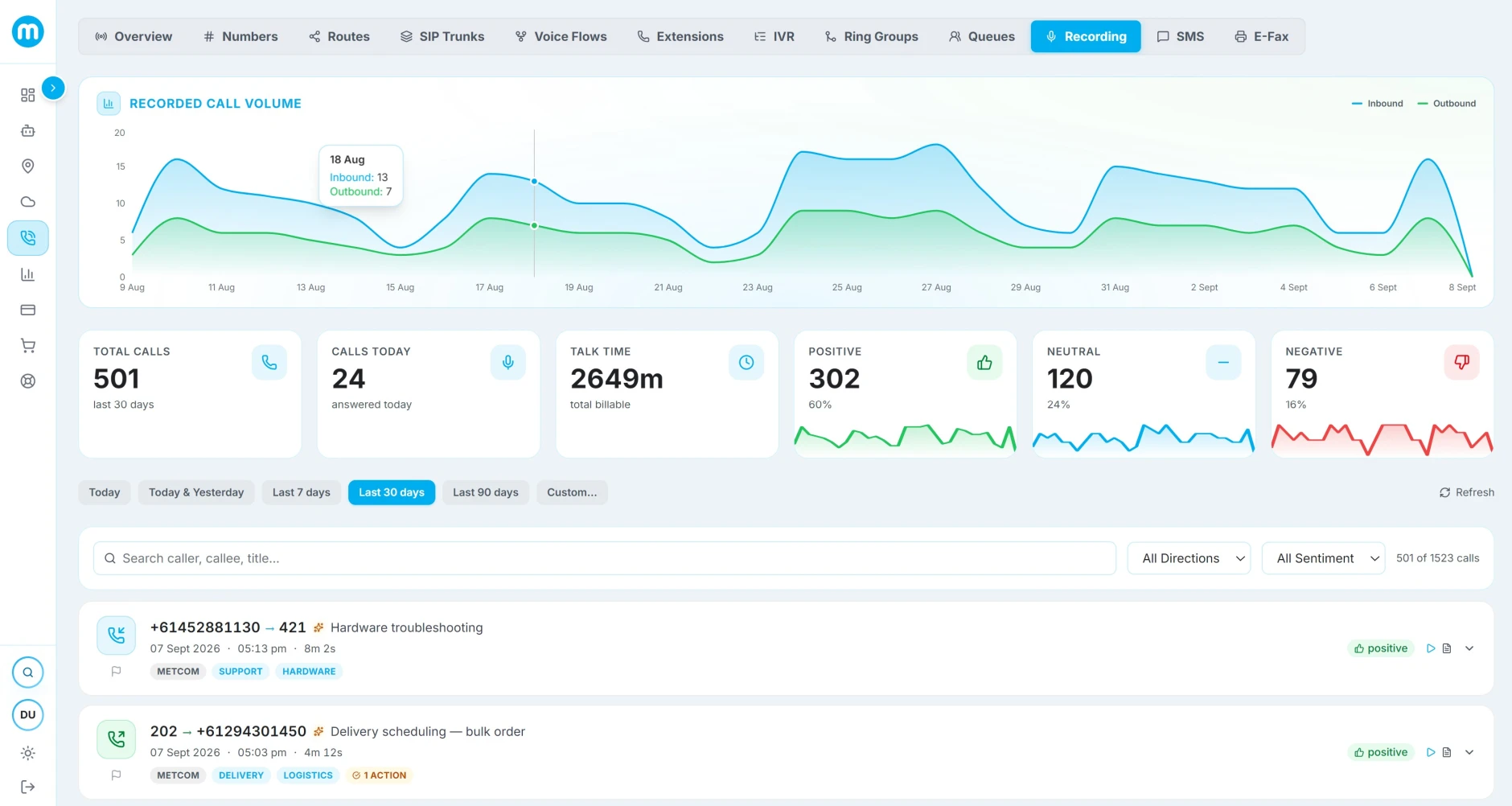Click the Metcom logo icon
1512x806 pixels.
[x=28, y=31]
